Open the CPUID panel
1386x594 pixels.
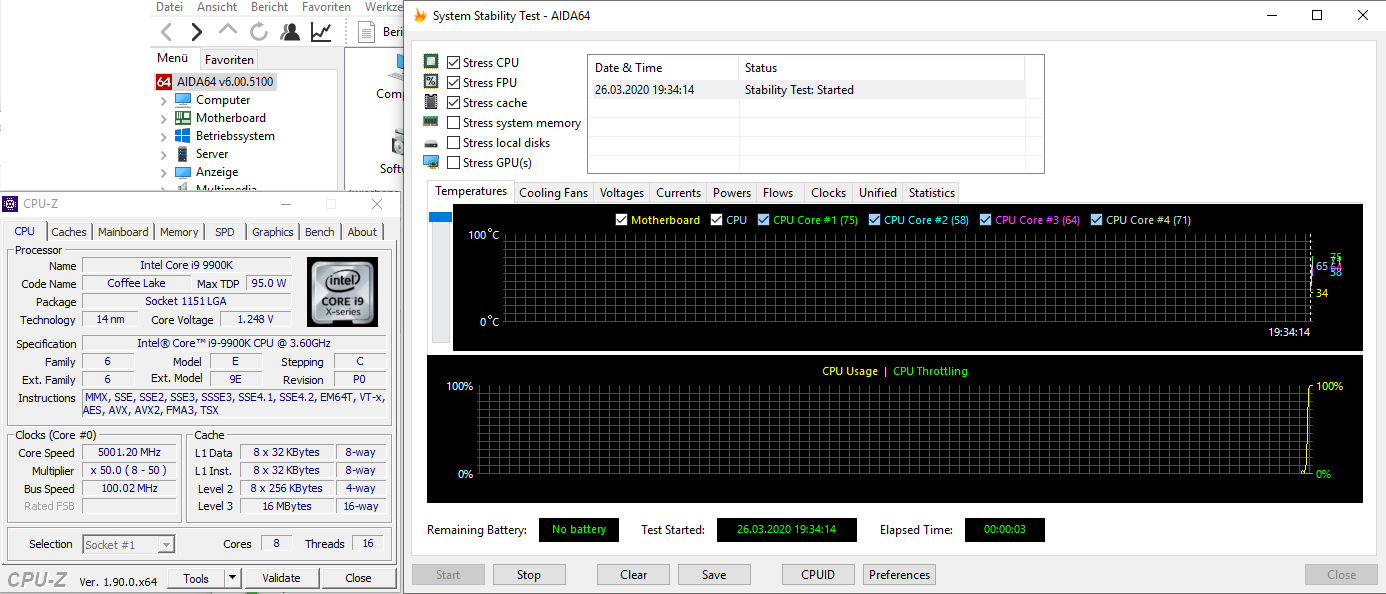tap(819, 575)
